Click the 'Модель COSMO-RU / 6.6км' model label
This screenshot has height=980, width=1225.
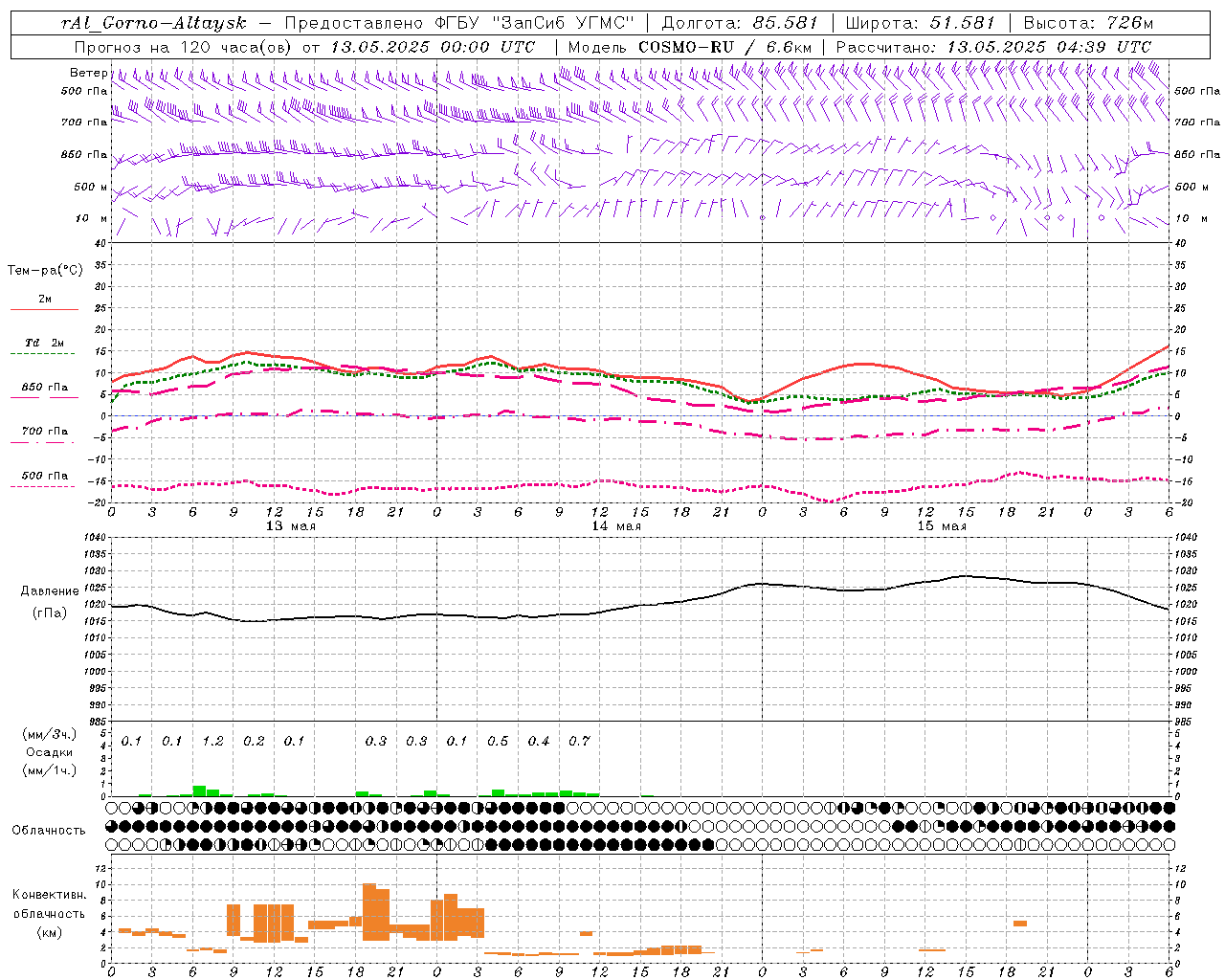coord(690,47)
